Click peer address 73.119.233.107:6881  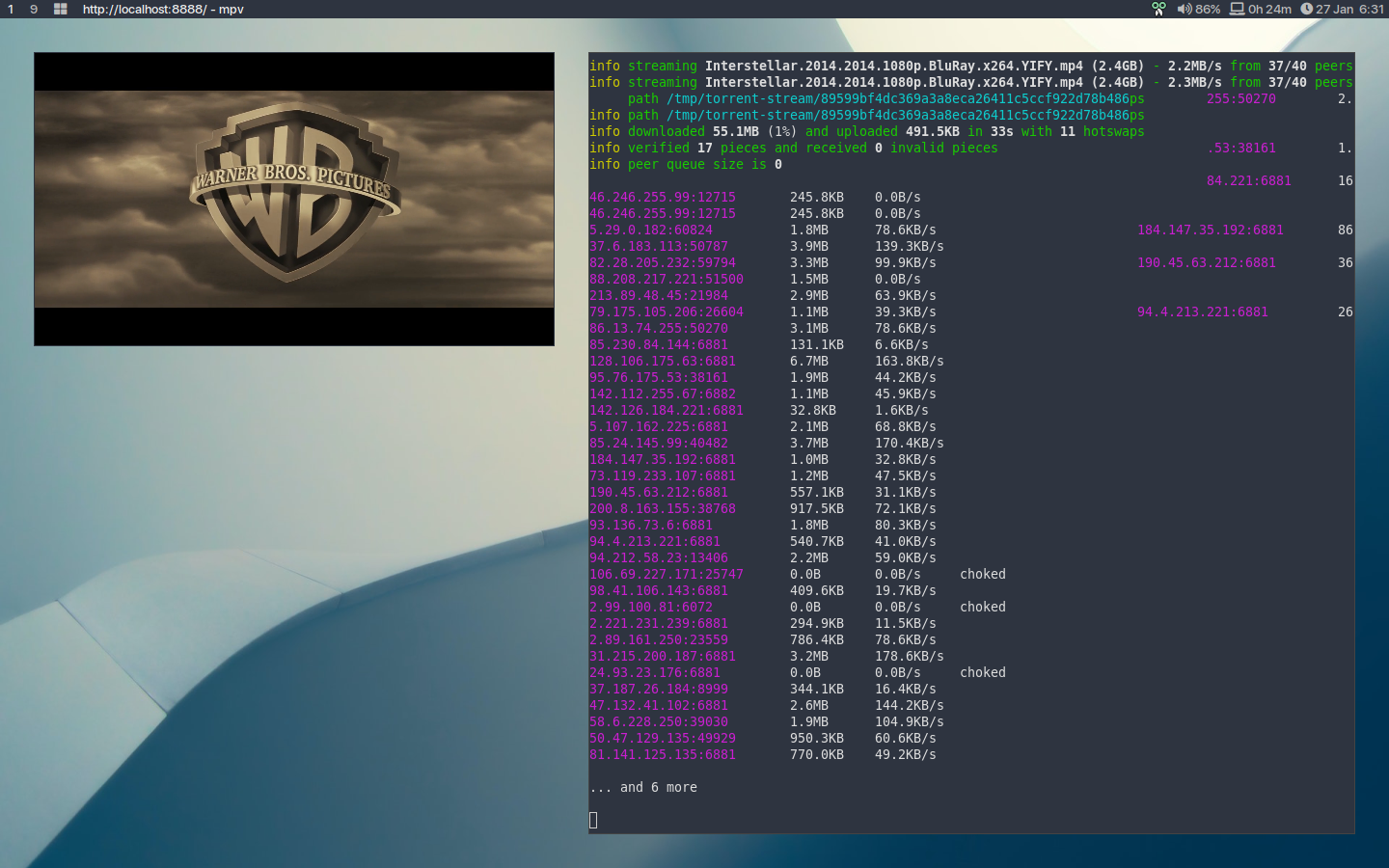click(x=663, y=475)
